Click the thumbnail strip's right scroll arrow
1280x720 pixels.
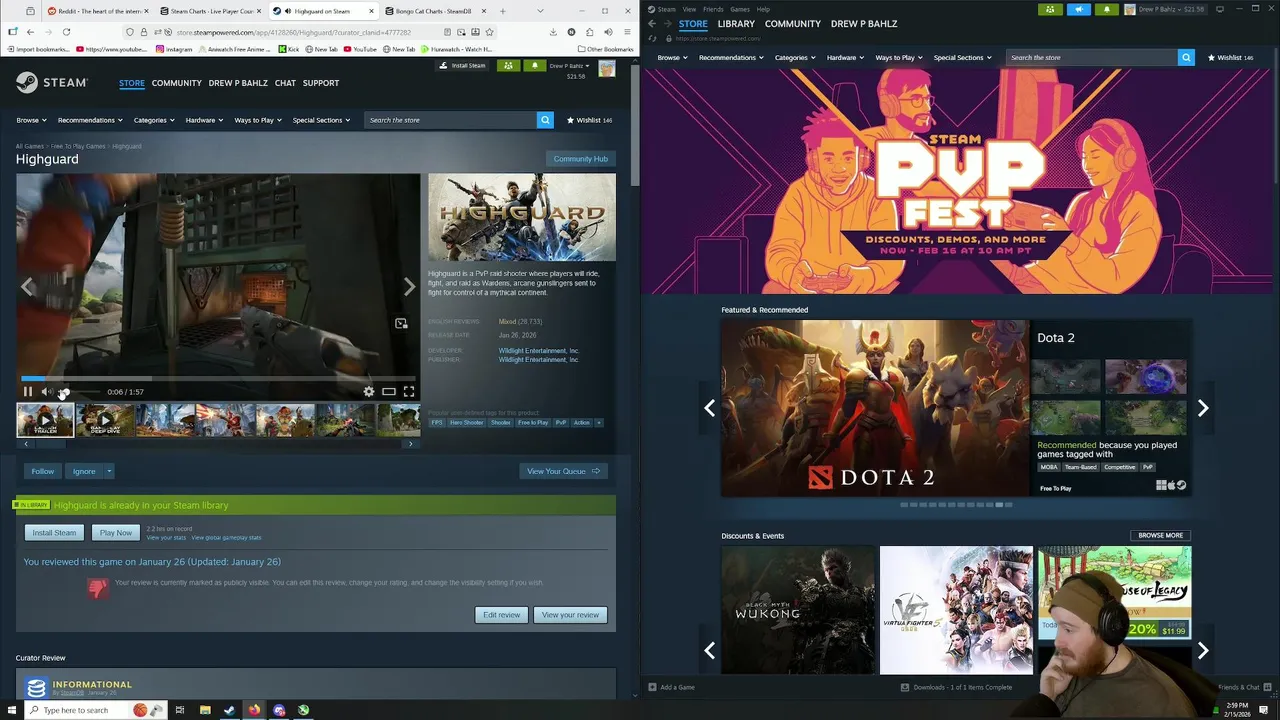pyautogui.click(x=410, y=443)
